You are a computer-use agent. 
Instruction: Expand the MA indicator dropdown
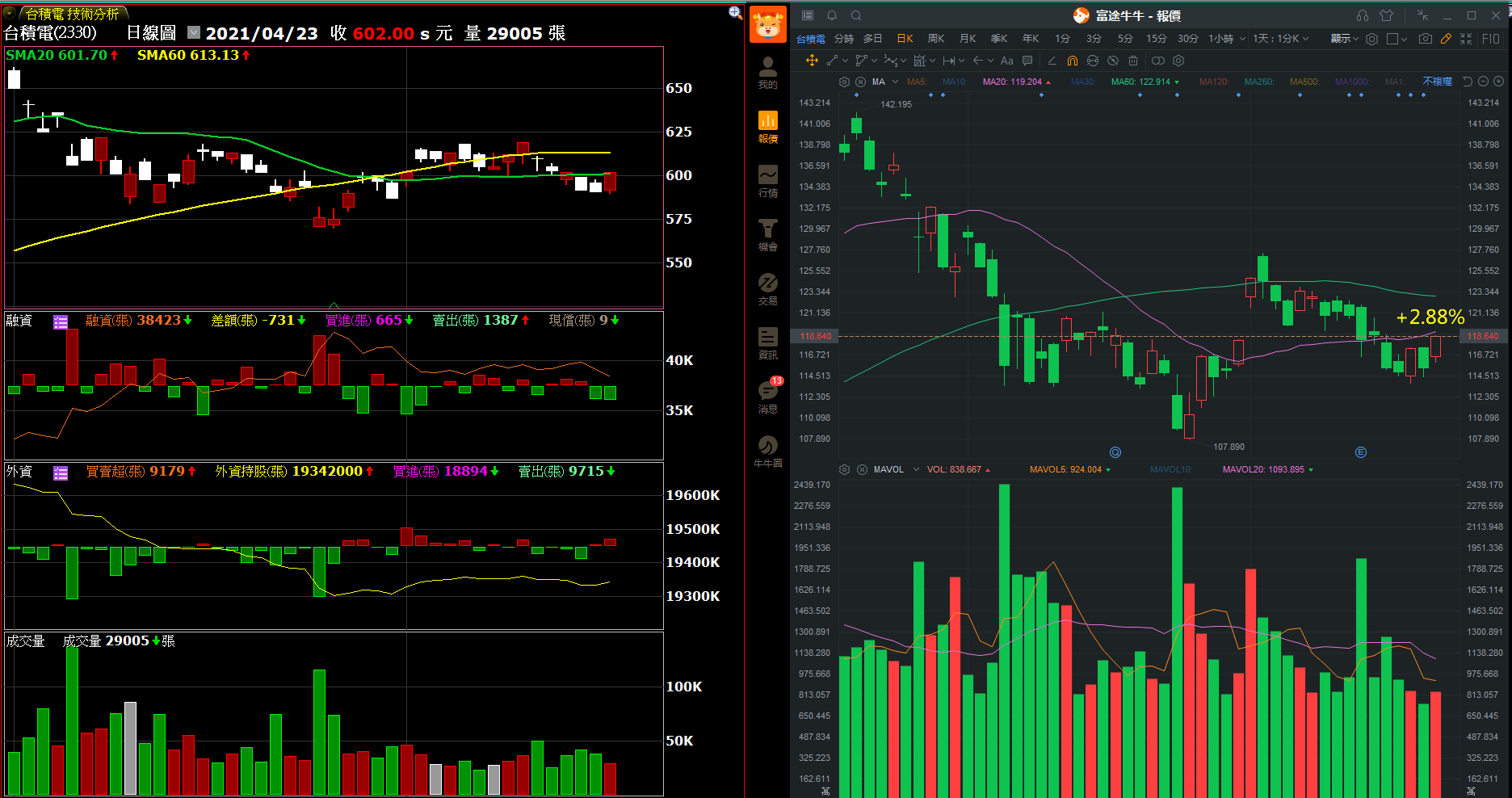point(895,82)
